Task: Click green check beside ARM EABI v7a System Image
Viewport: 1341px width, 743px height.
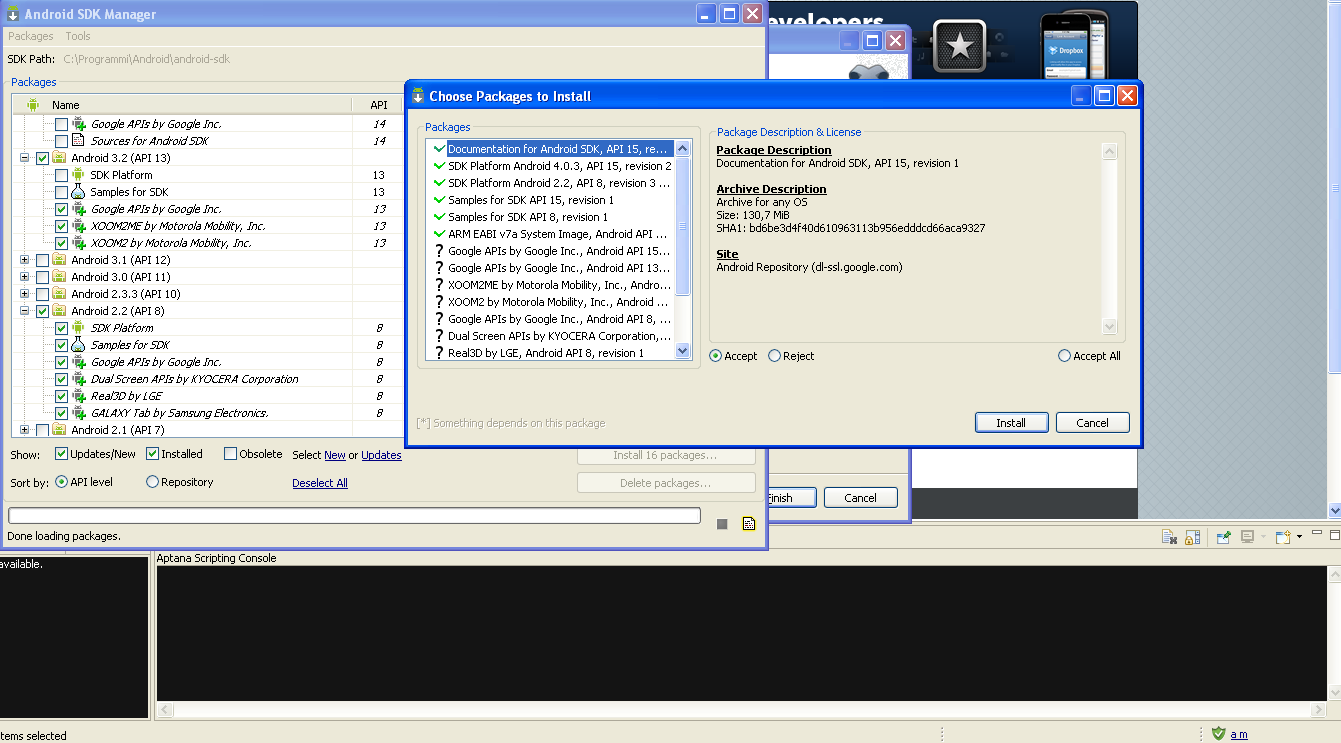Action: [x=439, y=234]
